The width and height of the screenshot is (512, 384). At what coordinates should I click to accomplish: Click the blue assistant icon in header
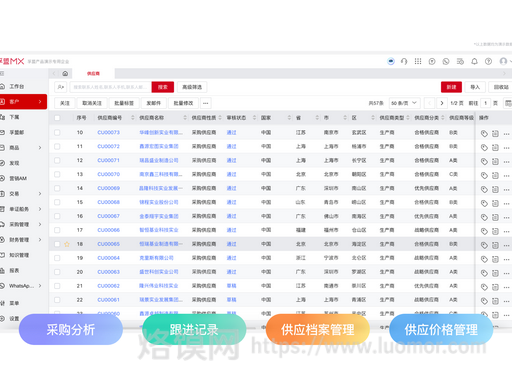391,61
